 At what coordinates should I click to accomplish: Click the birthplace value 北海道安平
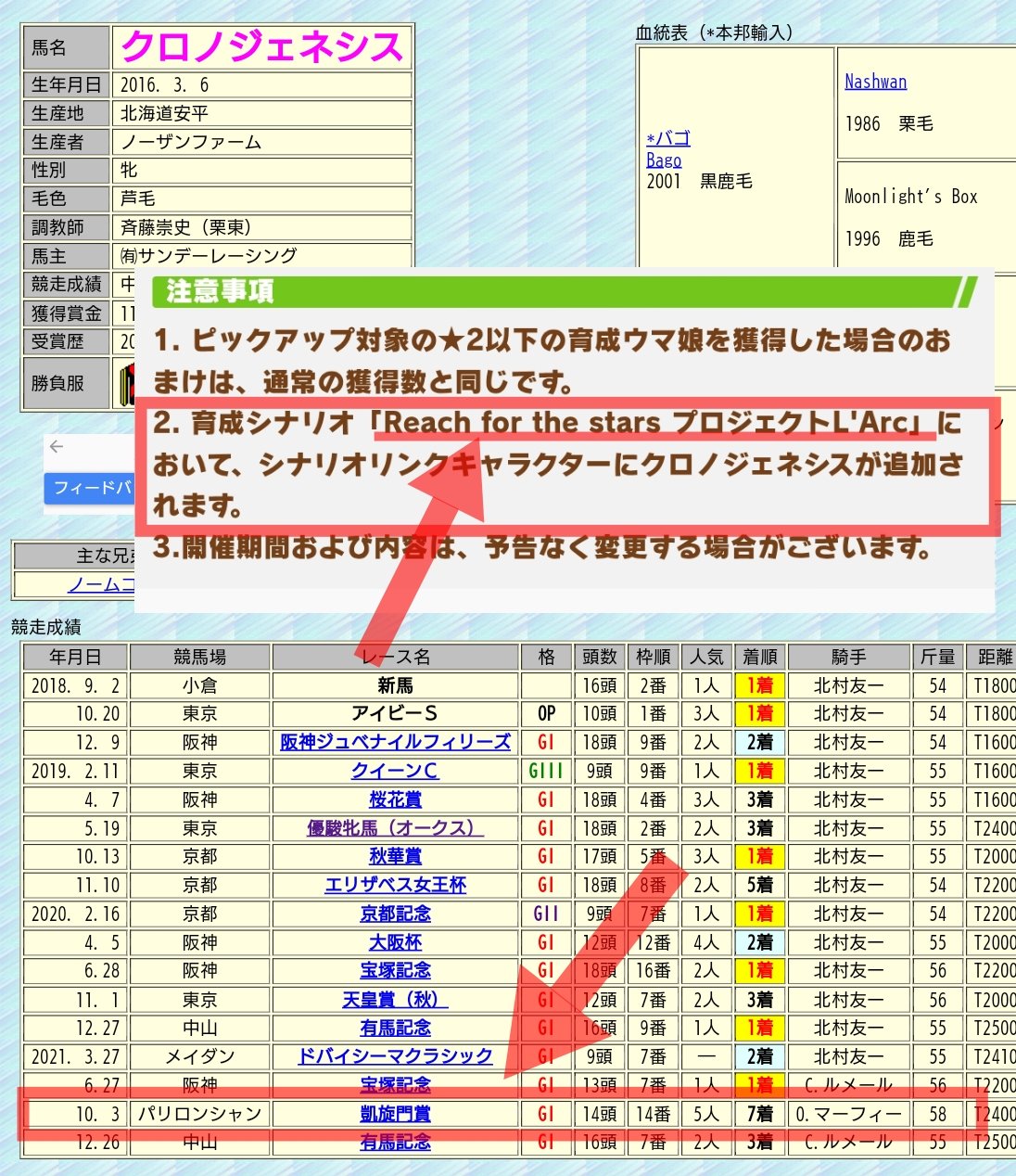[x=165, y=113]
